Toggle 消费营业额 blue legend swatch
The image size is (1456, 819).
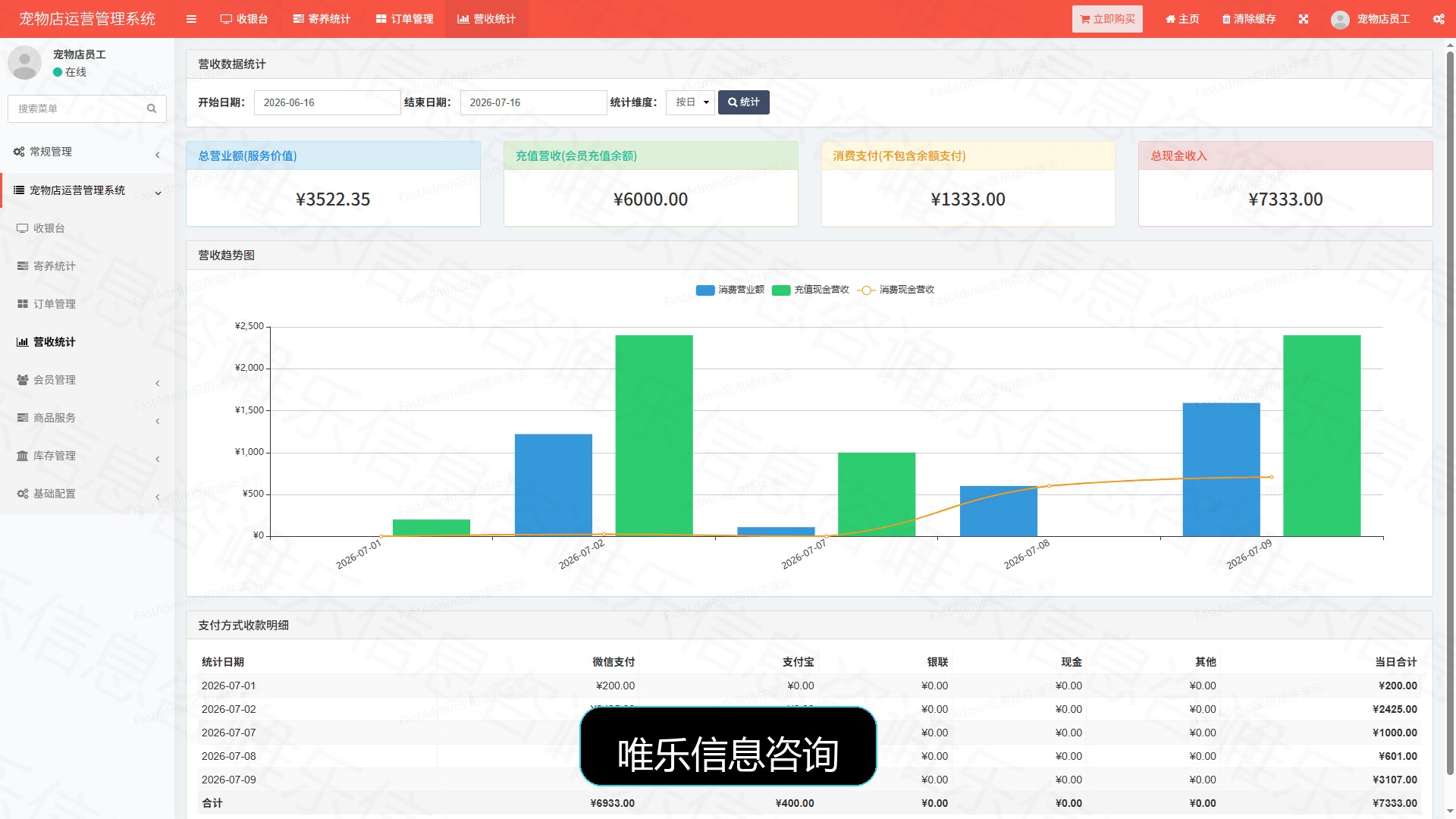[x=705, y=290]
